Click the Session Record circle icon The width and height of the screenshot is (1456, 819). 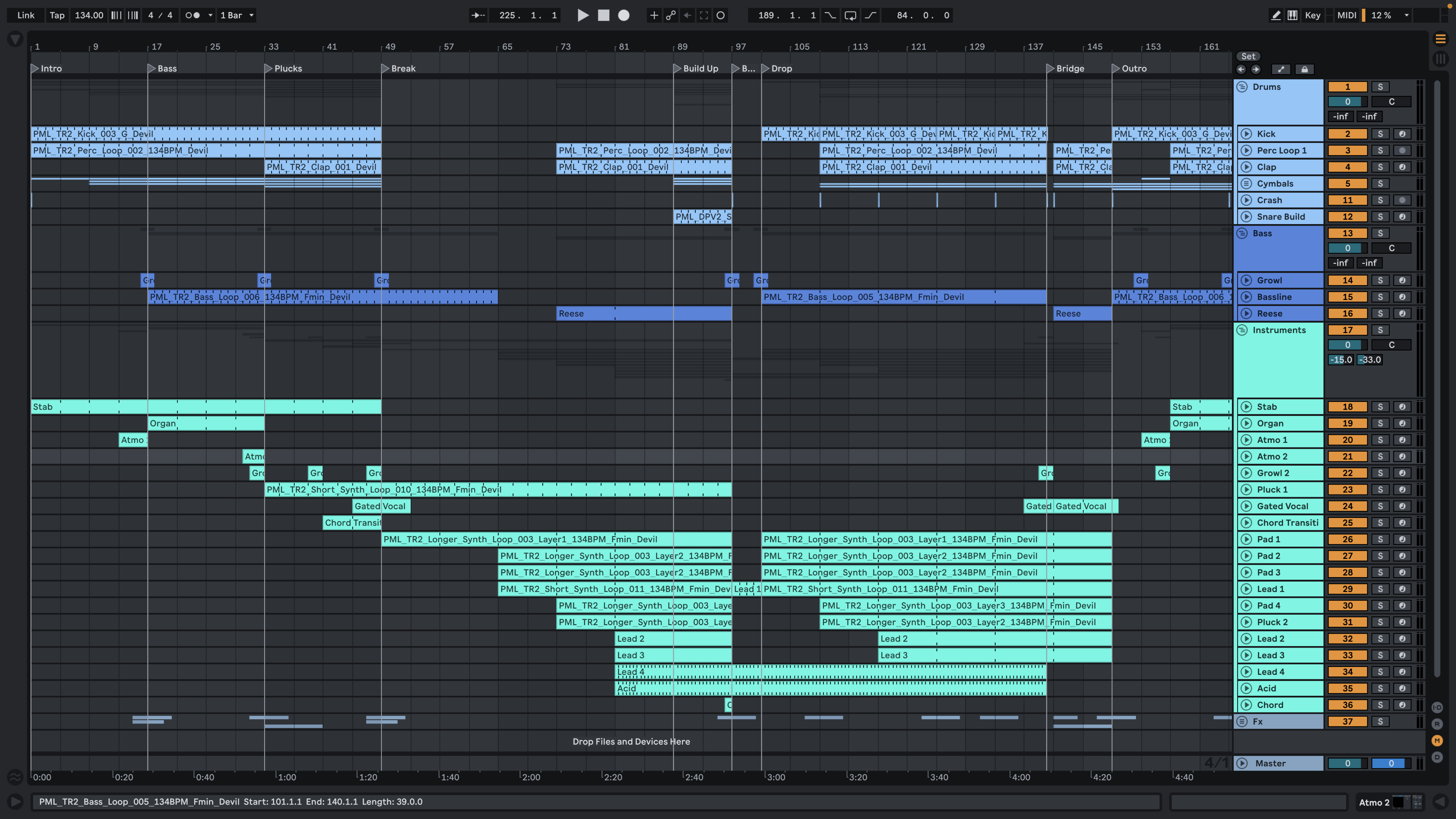pyautogui.click(x=721, y=15)
